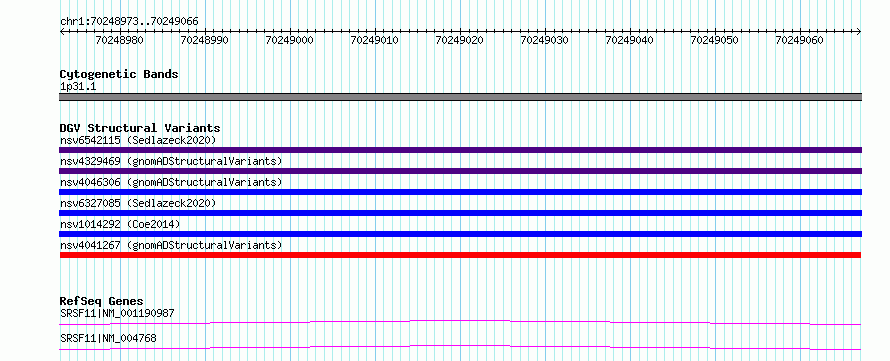Click the gray 1p31.1 cytoband bar
The width and height of the screenshot is (890, 361).
(460, 97)
